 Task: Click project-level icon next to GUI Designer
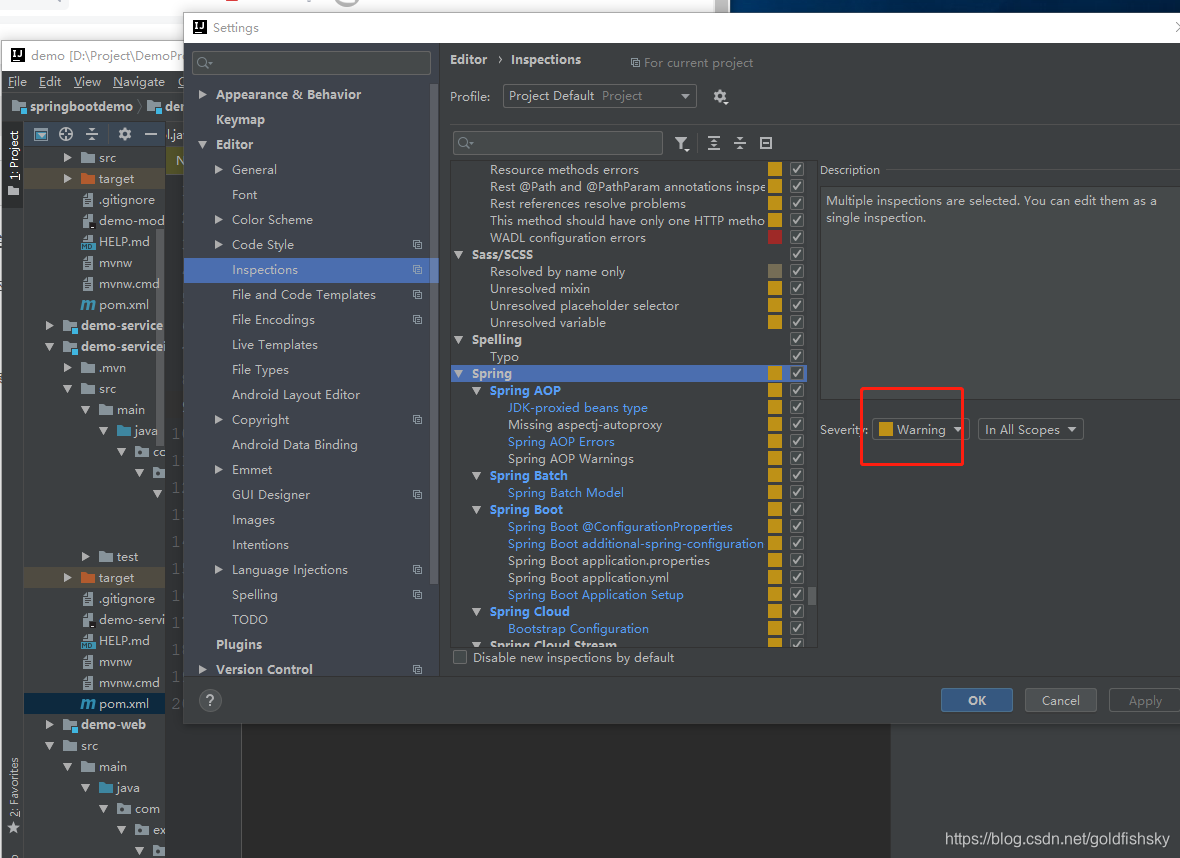417,494
